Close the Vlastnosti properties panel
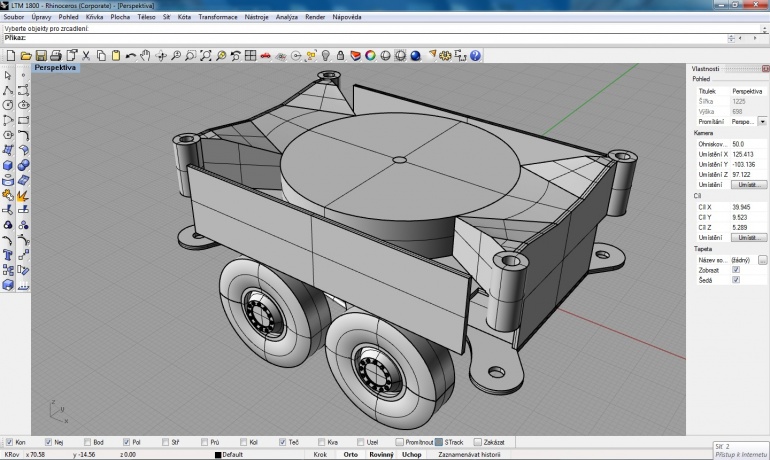This screenshot has width=770, height=460. coord(765,69)
